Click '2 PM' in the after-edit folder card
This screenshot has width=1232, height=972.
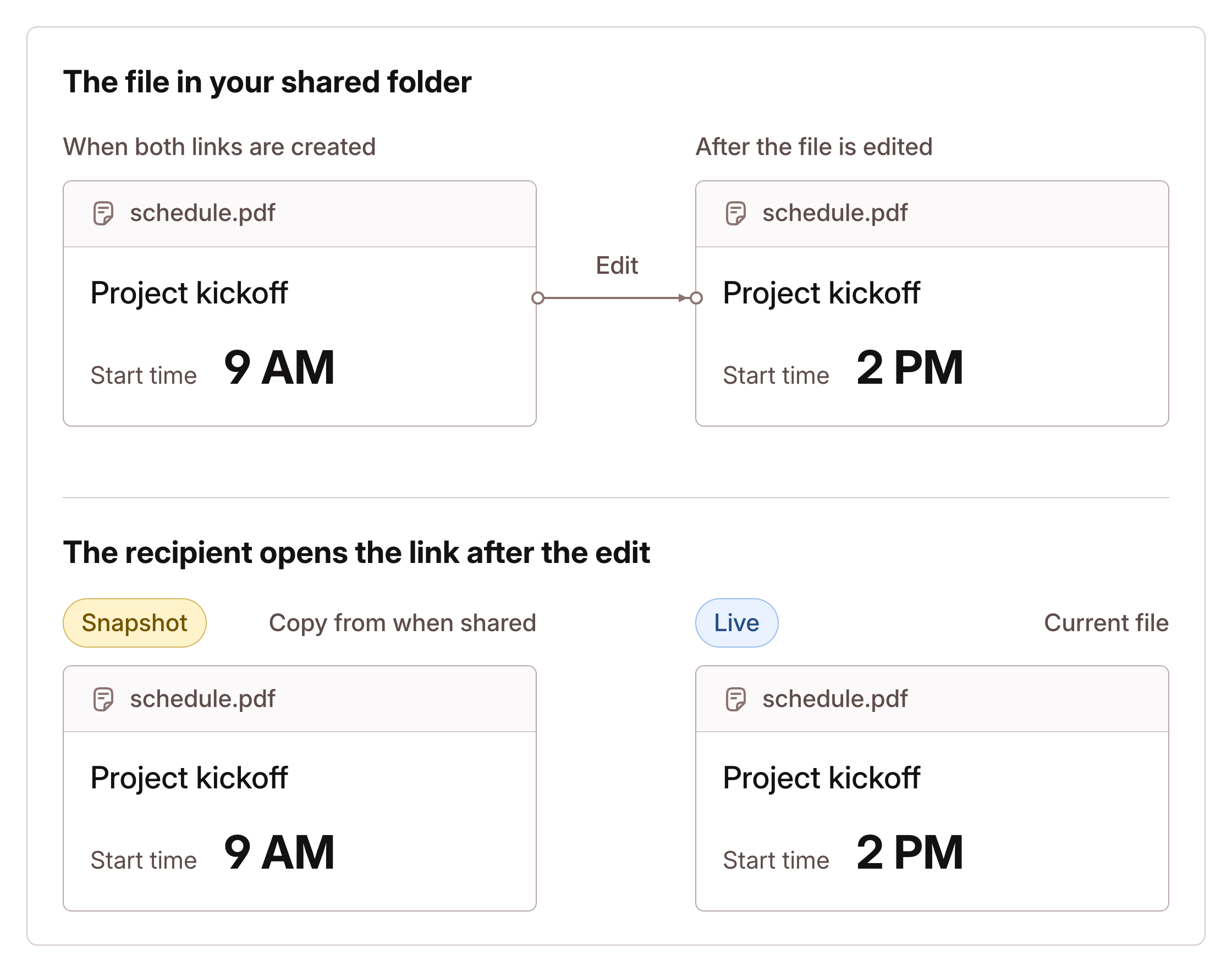click(909, 368)
